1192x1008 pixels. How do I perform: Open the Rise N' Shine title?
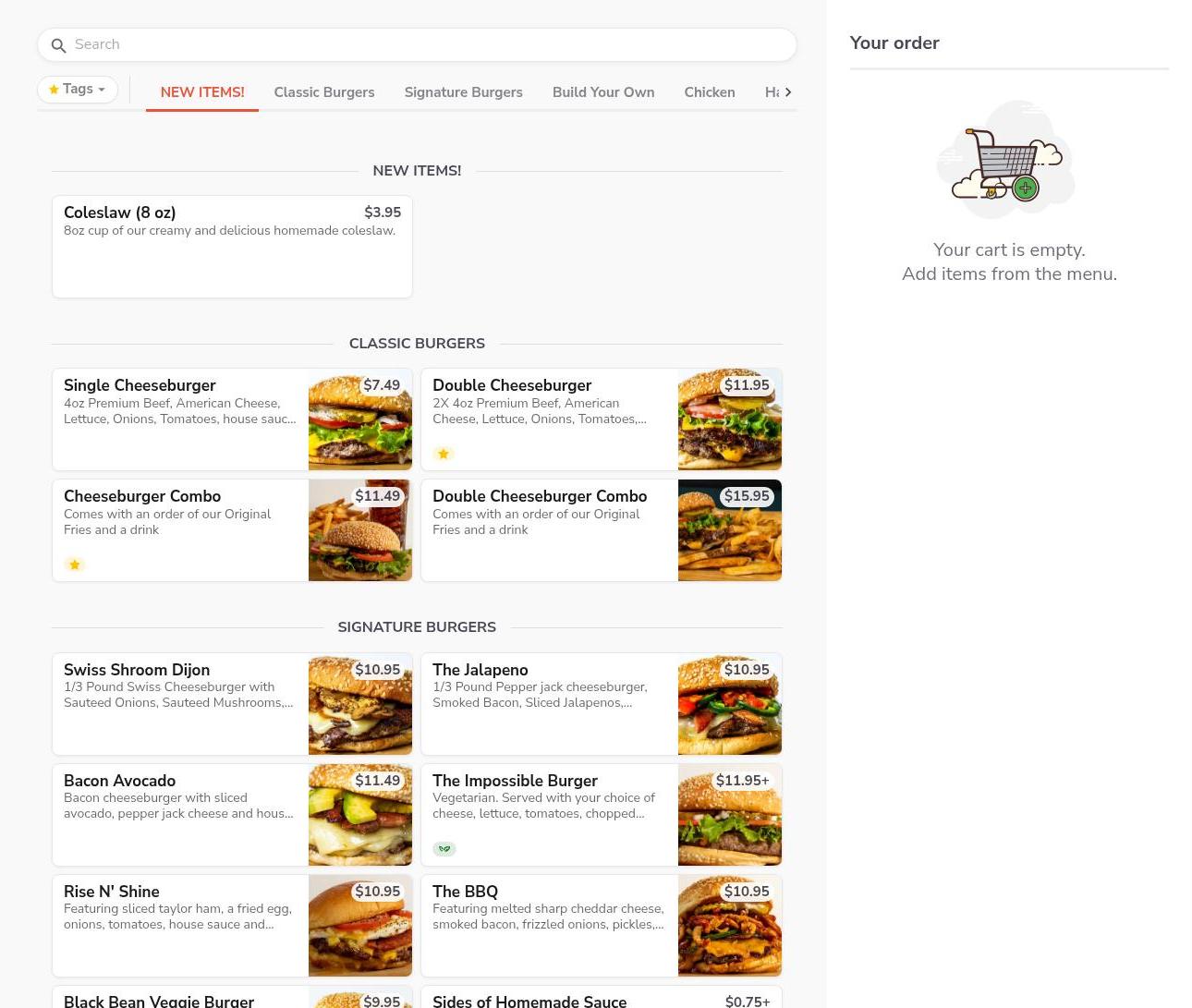point(112,892)
